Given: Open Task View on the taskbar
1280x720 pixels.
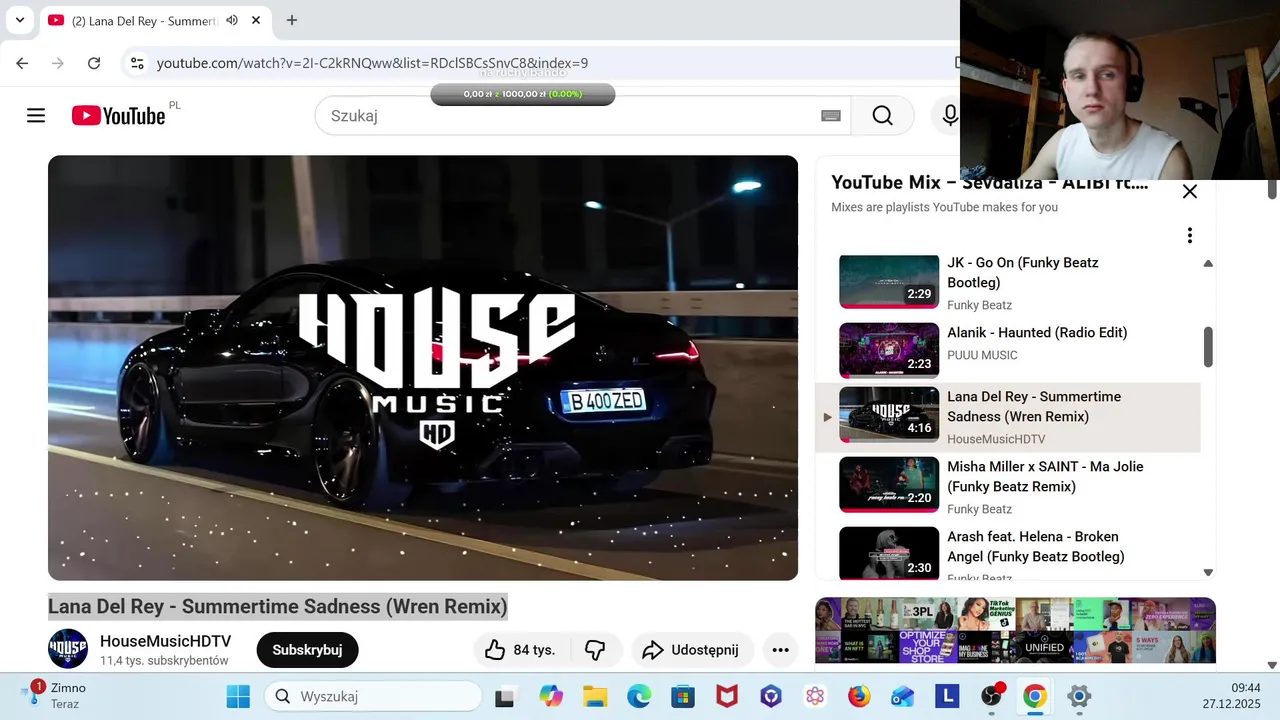Looking at the screenshot, I should [505, 697].
